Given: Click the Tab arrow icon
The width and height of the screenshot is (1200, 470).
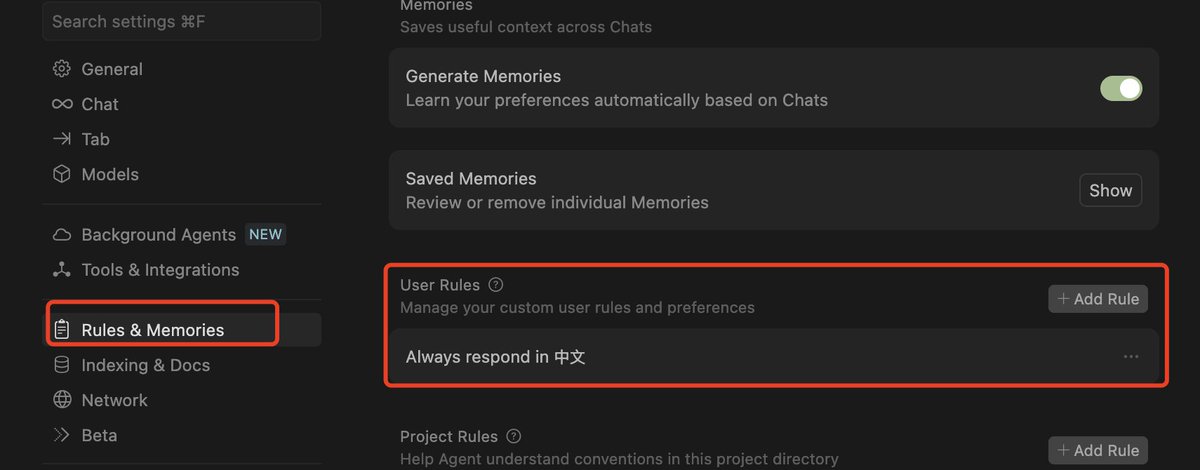Looking at the screenshot, I should [62, 139].
